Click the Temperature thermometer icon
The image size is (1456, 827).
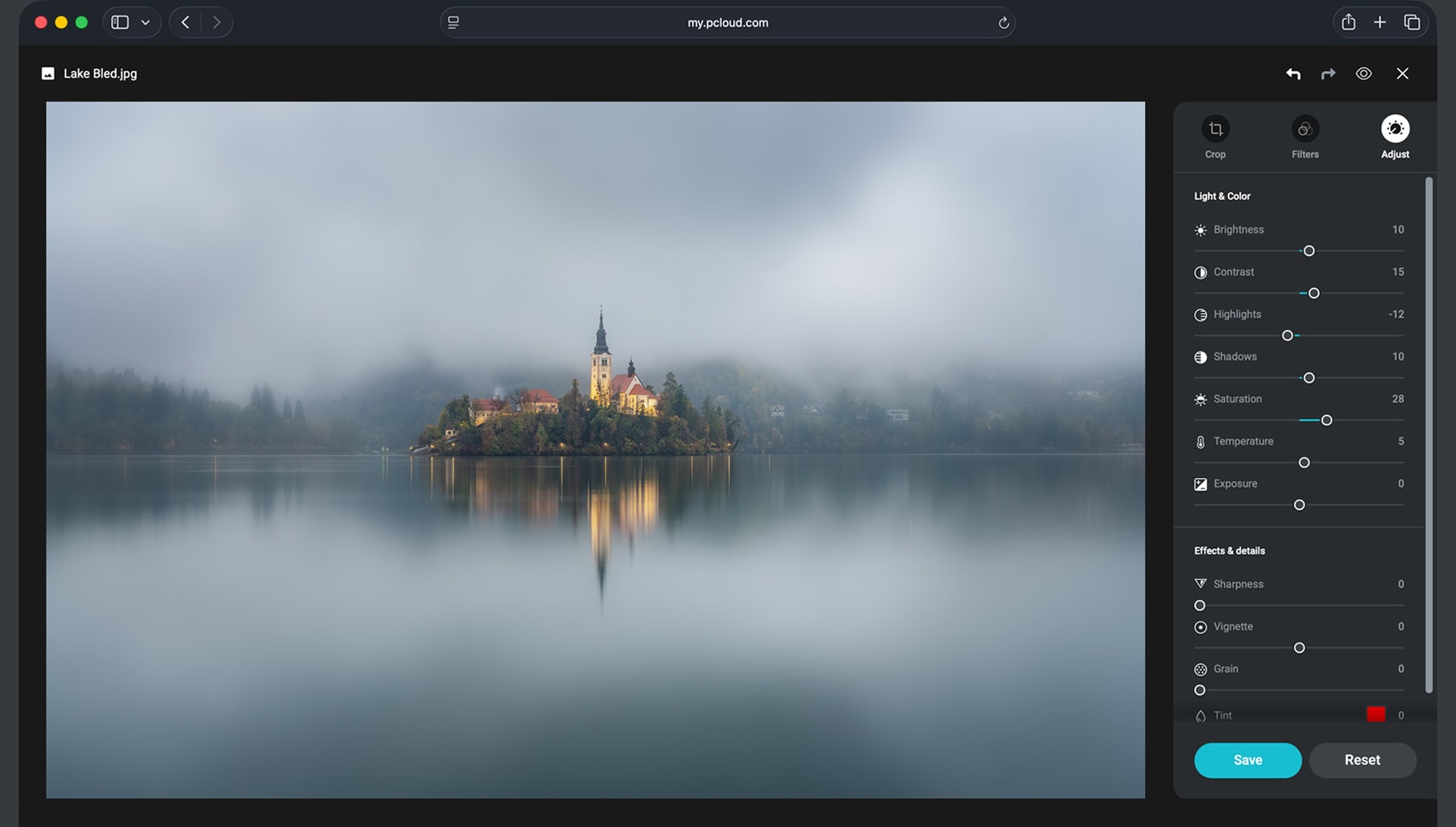click(x=1200, y=441)
